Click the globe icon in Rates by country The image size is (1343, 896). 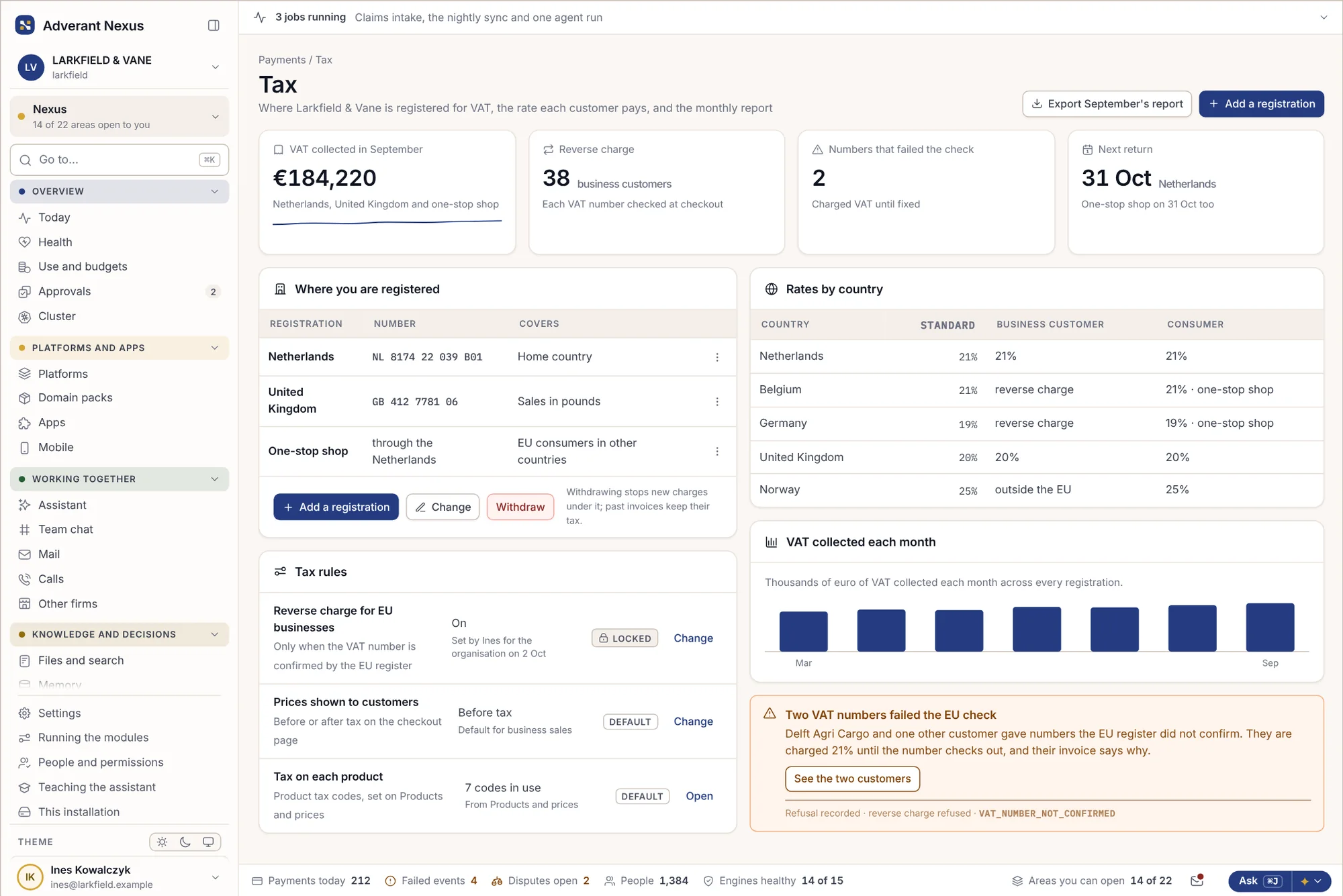pos(772,289)
